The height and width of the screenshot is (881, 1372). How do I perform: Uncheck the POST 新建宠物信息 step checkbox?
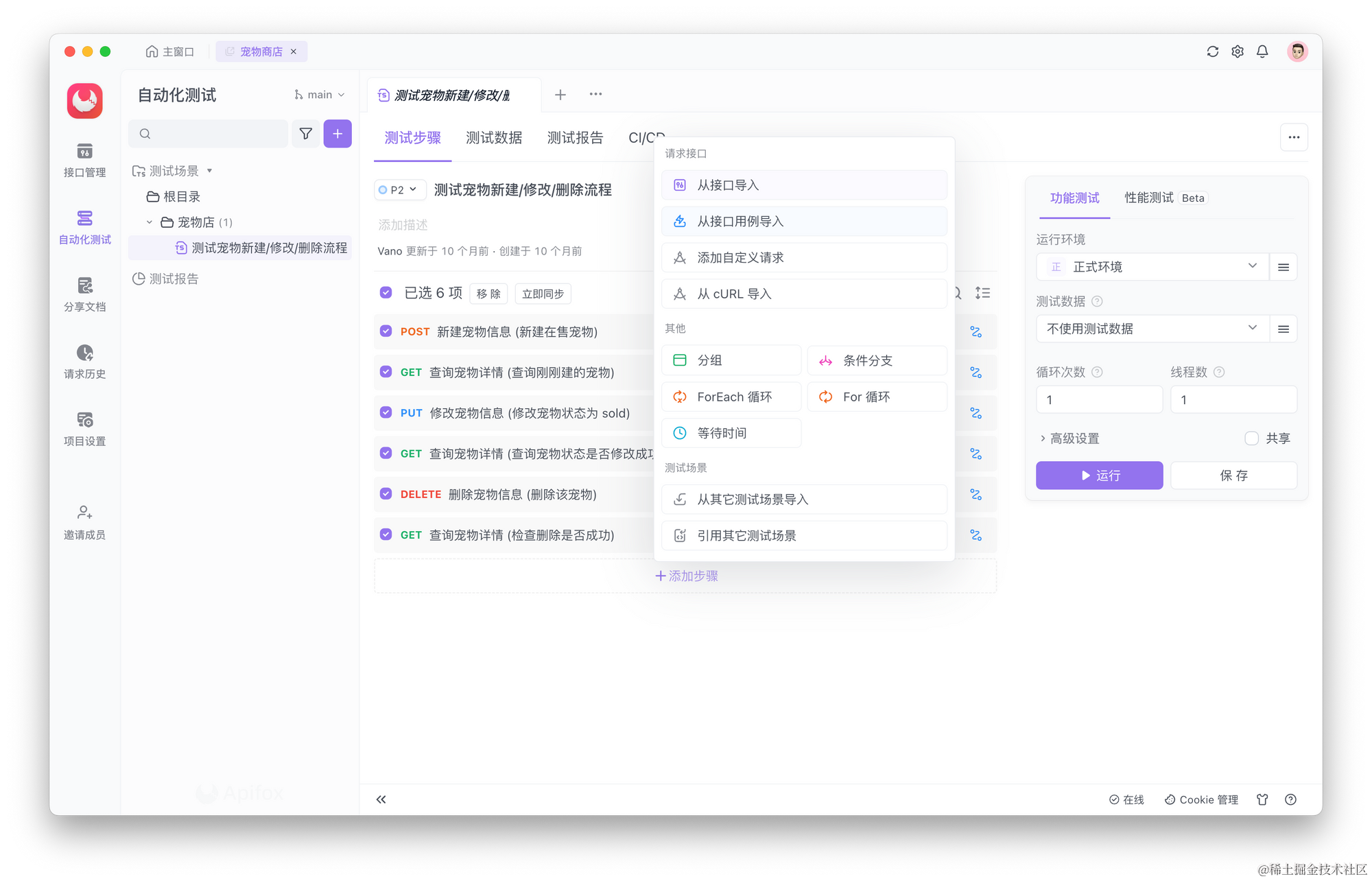point(386,331)
